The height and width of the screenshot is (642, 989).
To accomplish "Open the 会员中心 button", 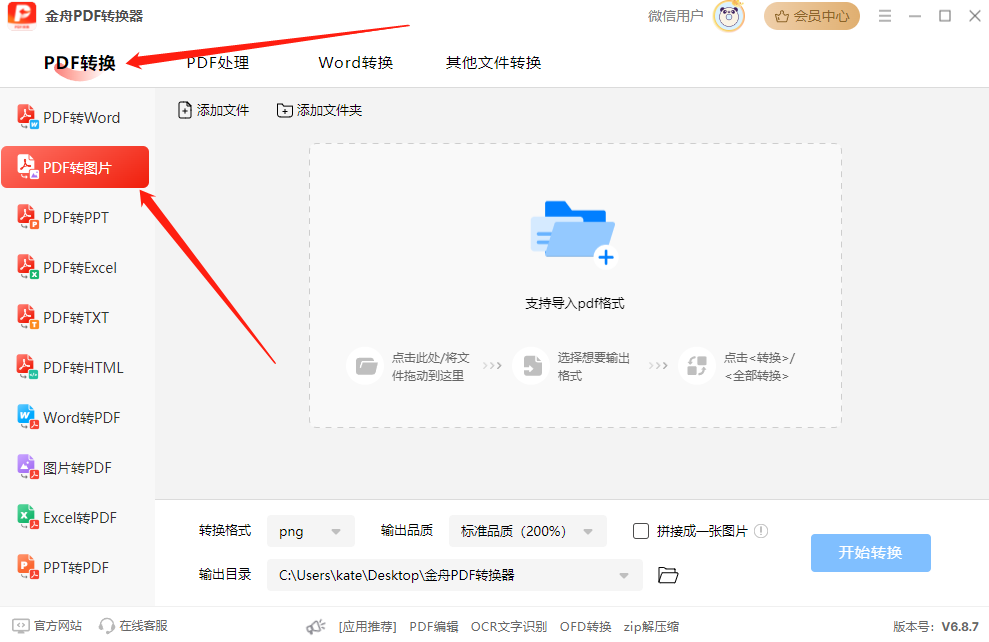I will click(x=812, y=16).
